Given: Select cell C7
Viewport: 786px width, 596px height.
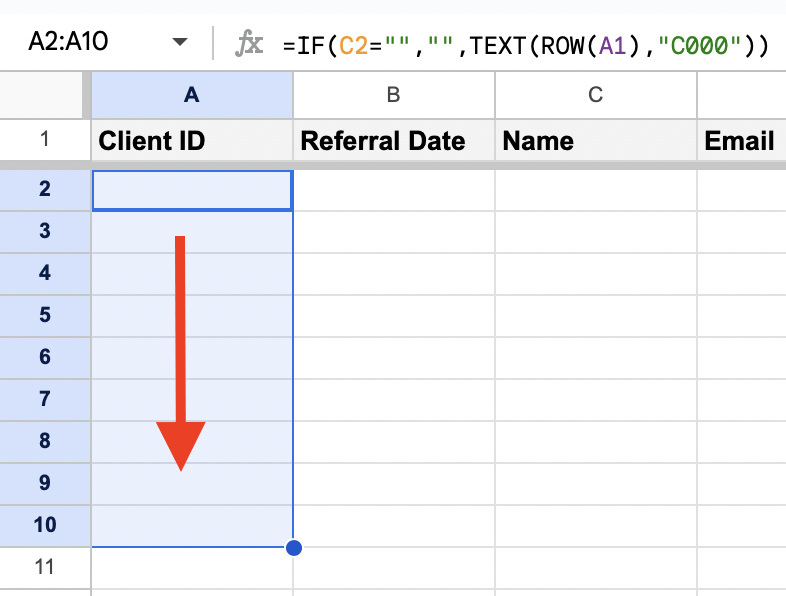Looking at the screenshot, I should click(596, 400).
